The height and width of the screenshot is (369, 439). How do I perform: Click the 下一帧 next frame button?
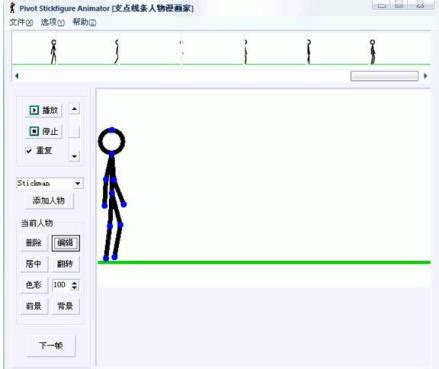[x=51, y=345]
